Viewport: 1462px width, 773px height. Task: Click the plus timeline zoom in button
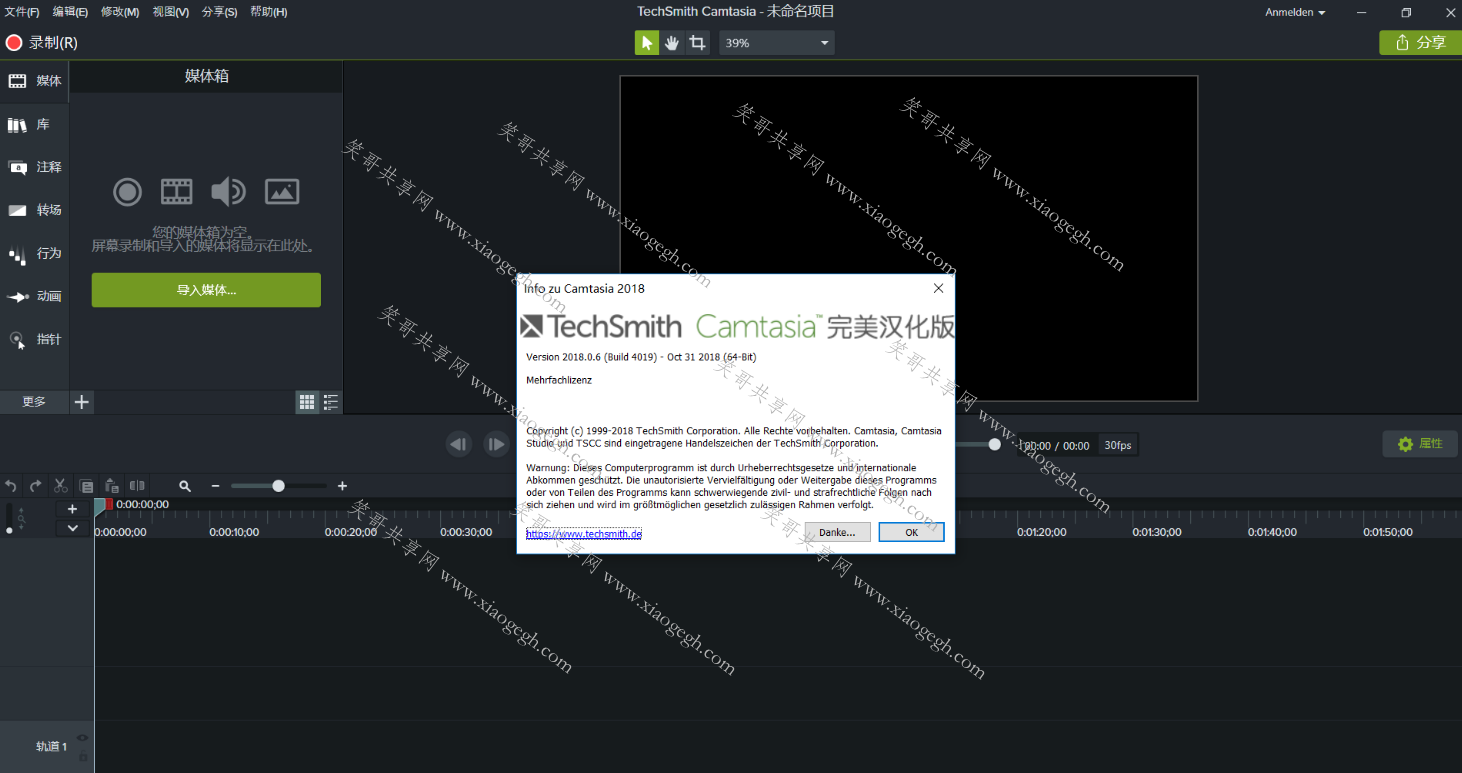coord(342,486)
